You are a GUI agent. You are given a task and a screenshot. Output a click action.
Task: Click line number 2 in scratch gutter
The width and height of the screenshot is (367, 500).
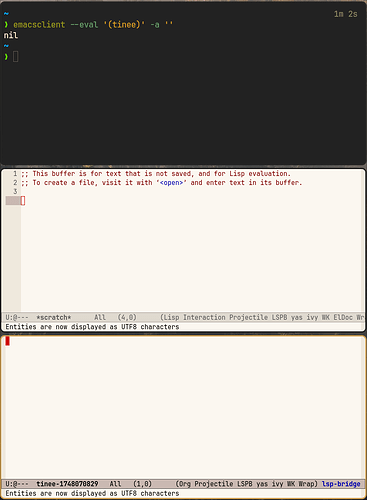click(15, 183)
